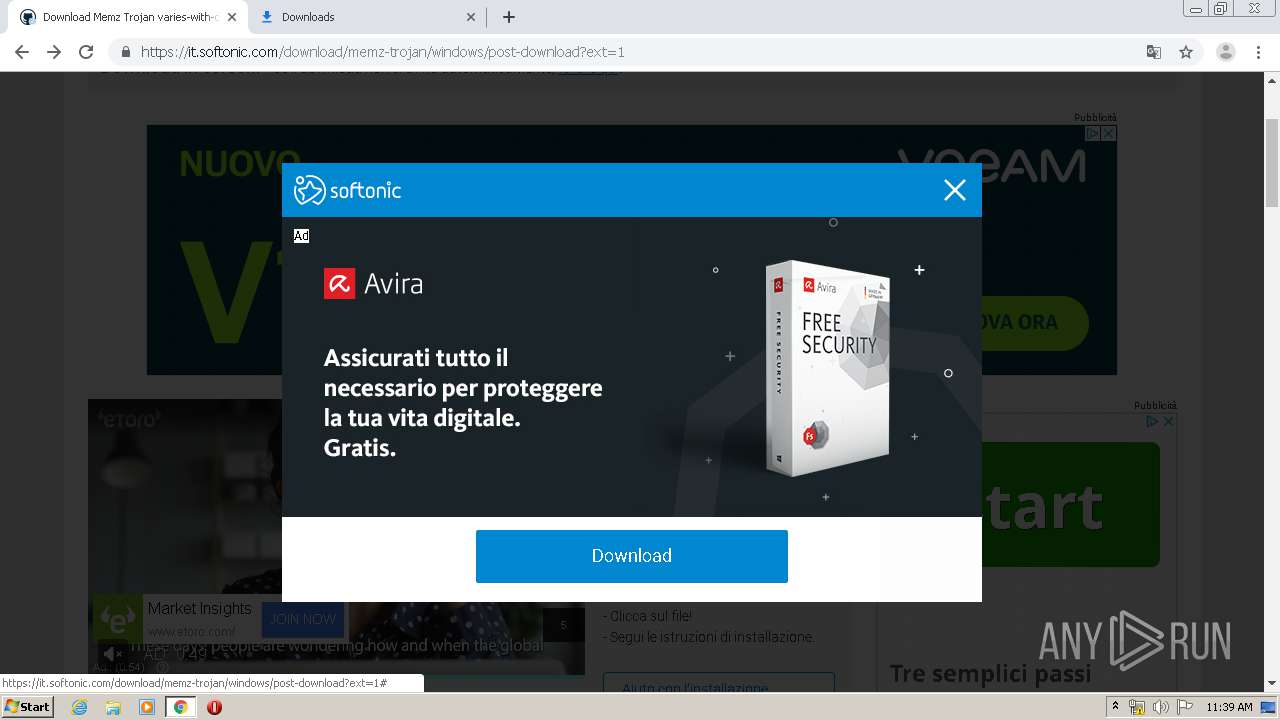Viewport: 1280px width, 720px height.
Task: Click the video skip countdown box
Action: (563, 625)
